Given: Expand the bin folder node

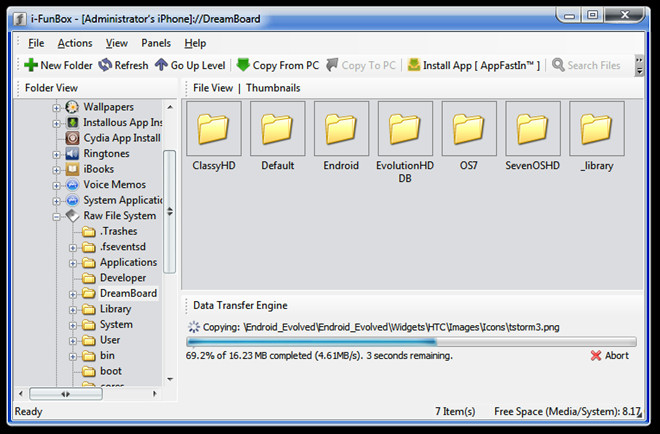Looking at the screenshot, I should click(x=73, y=357).
